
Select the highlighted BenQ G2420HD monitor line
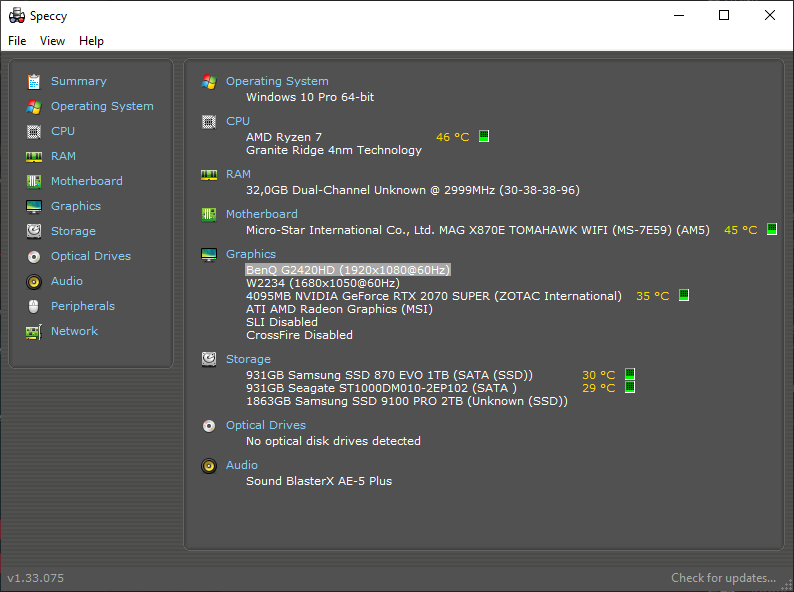point(348,270)
